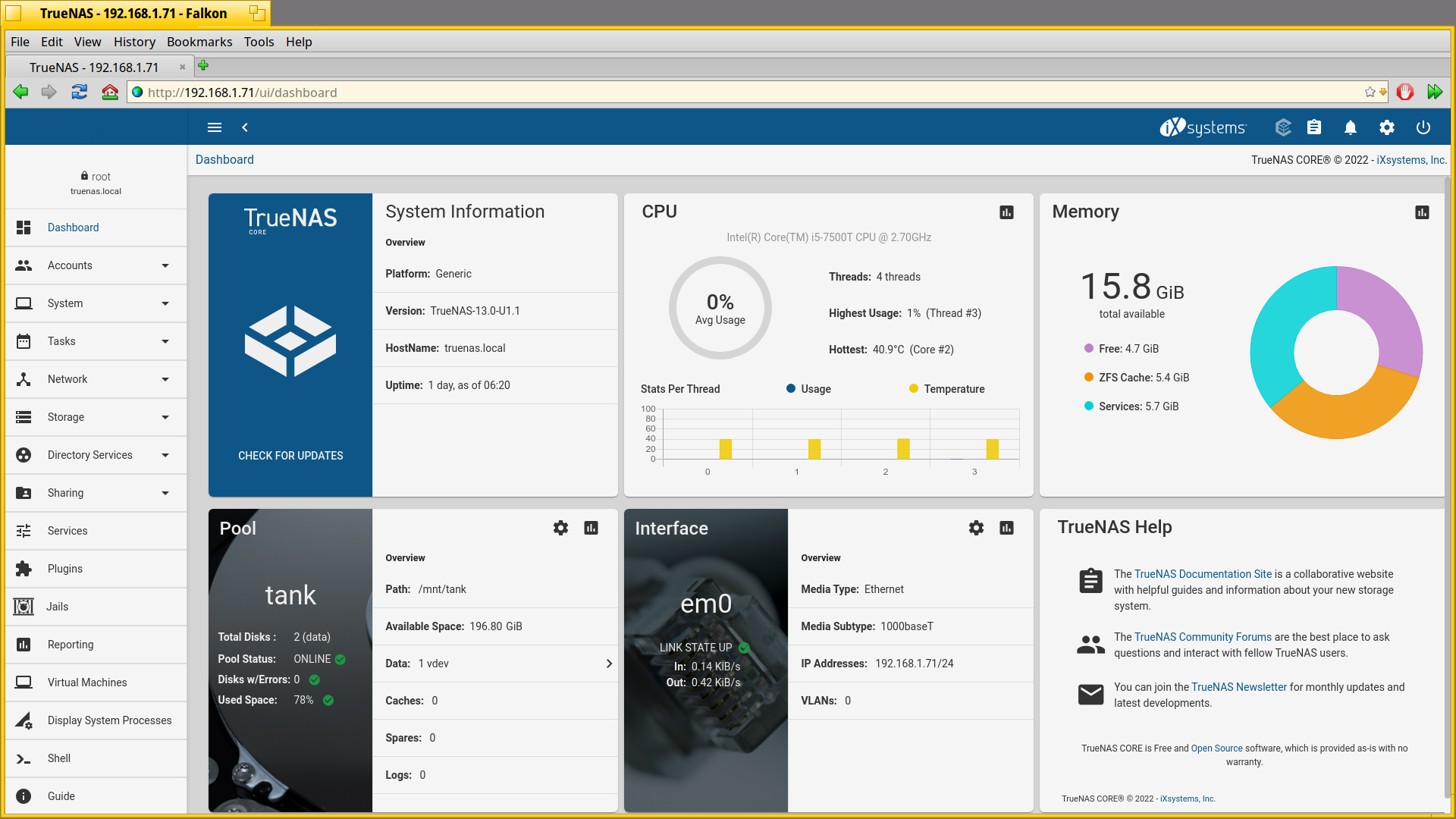Go to Services in sidebar
The height and width of the screenshot is (819, 1456).
click(96, 531)
